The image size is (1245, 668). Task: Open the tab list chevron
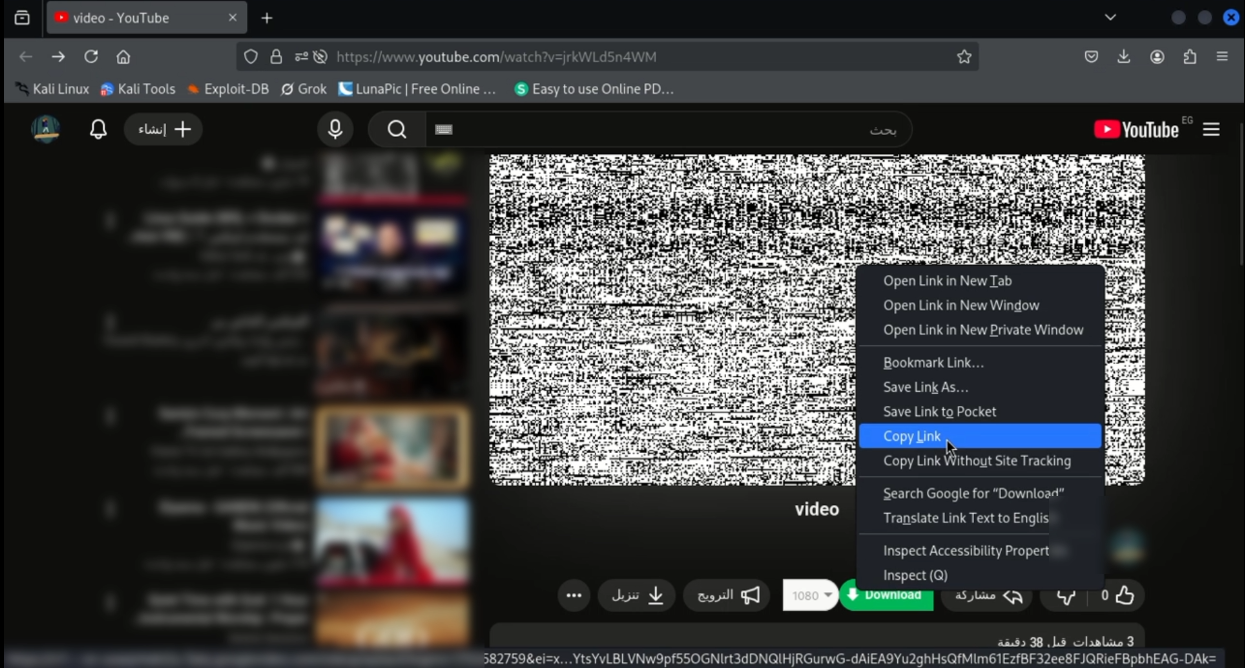[1110, 17]
